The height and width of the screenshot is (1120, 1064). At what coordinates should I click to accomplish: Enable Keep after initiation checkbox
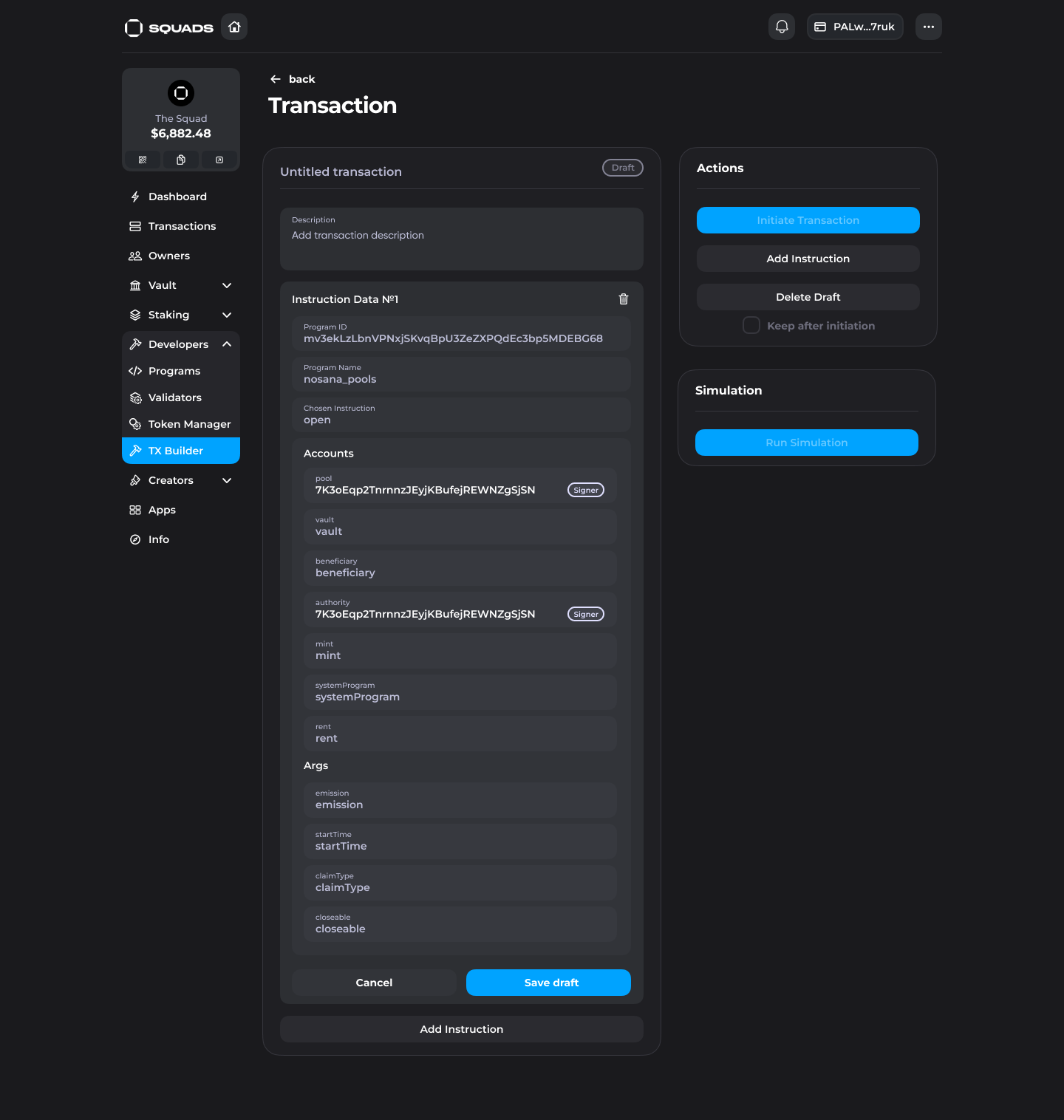pyautogui.click(x=751, y=326)
